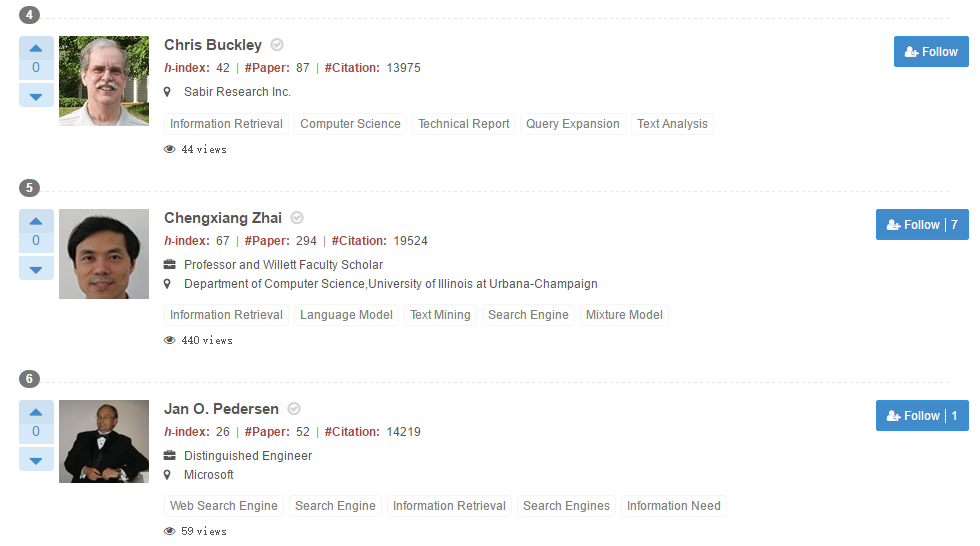
Task: Select the Web Search Engine tag
Action: pos(224,506)
